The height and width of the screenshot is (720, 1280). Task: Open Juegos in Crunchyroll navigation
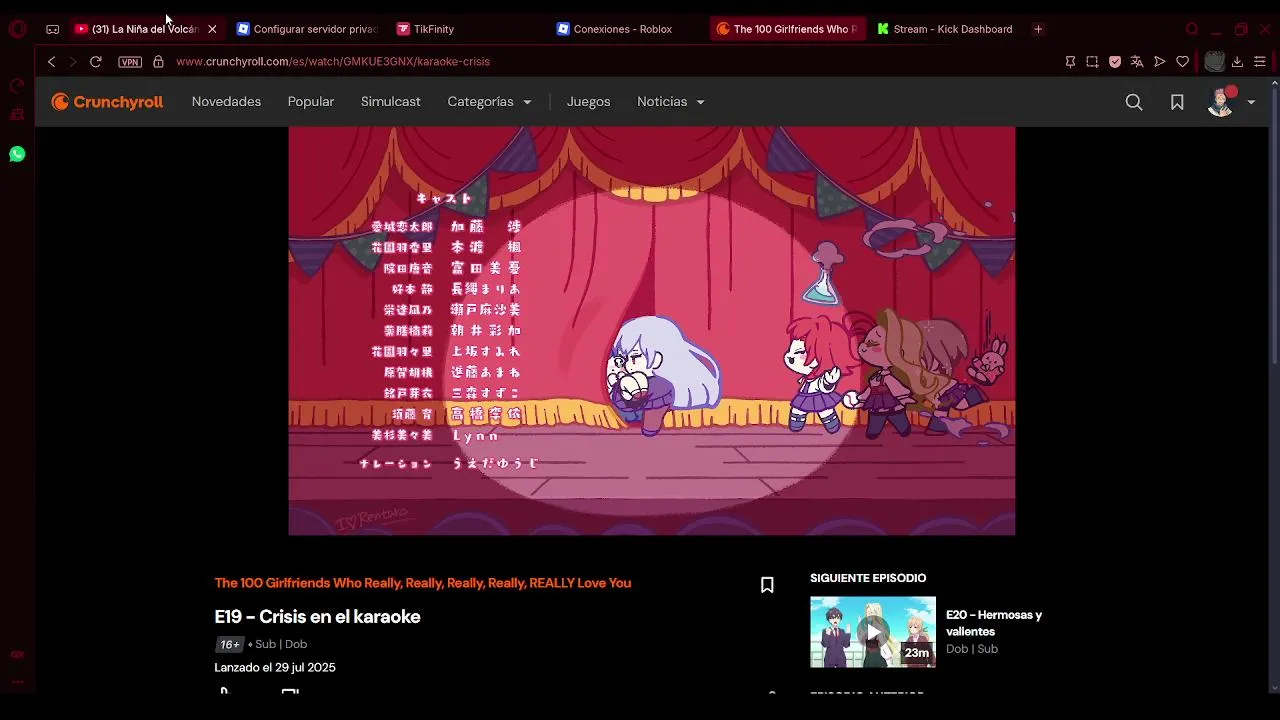coord(588,102)
